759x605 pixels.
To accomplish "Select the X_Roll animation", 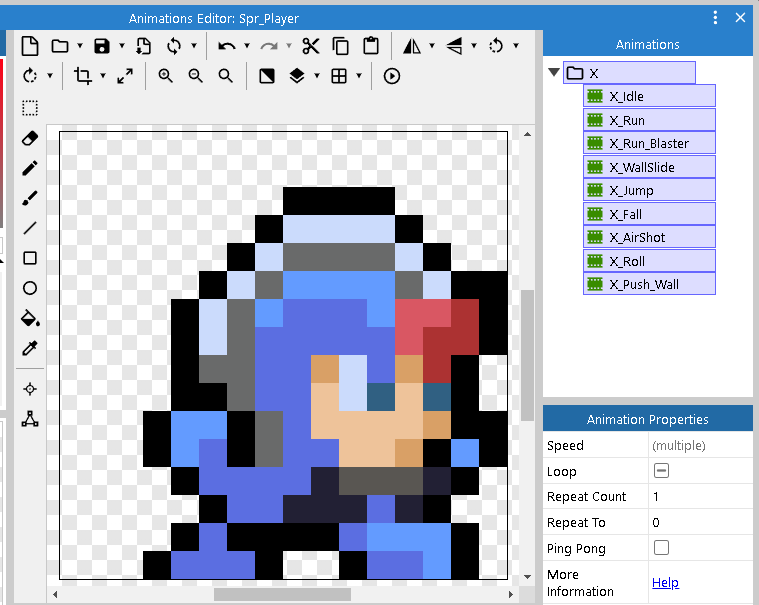I will click(649, 261).
